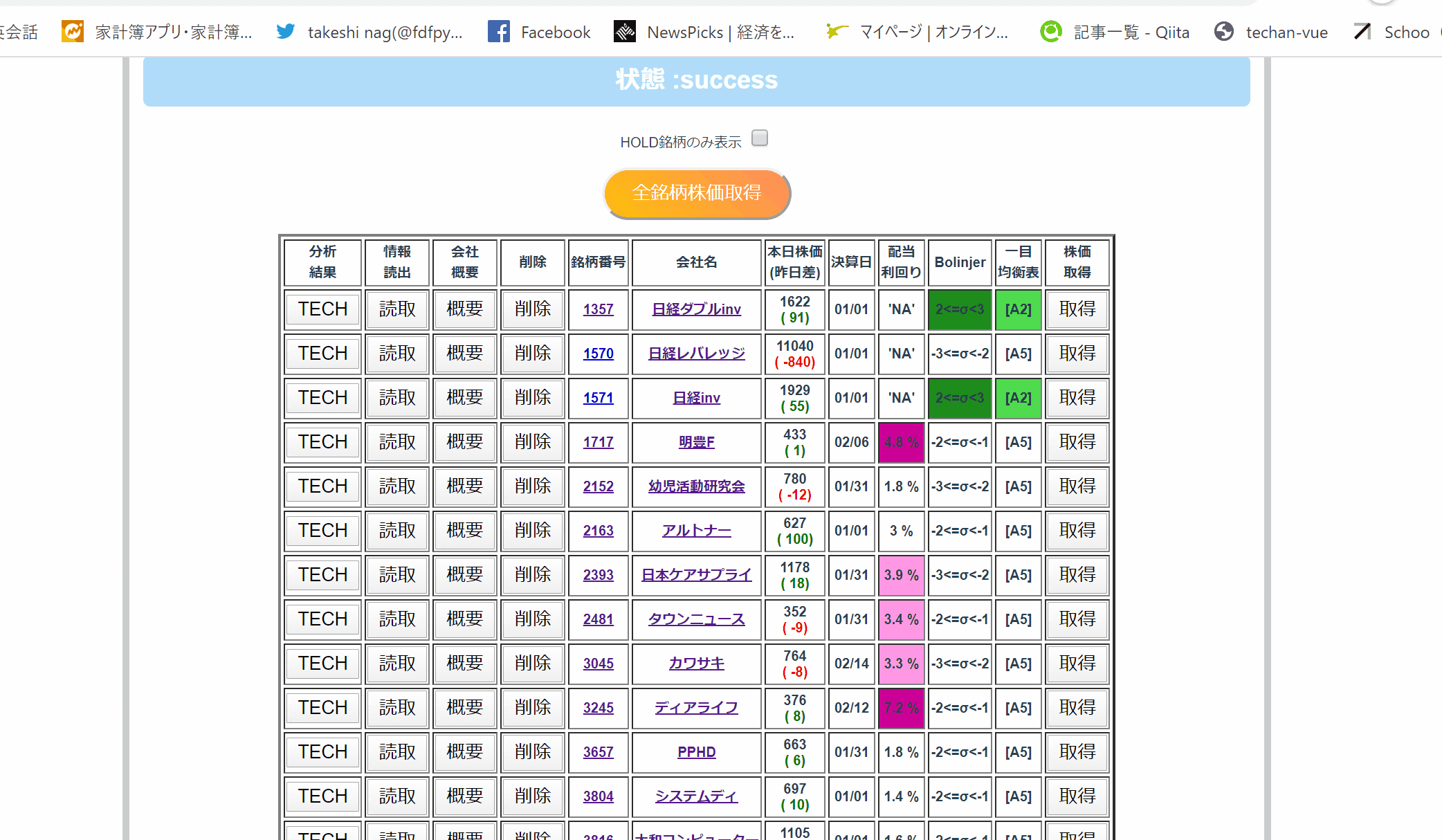Click the 状態 :success status banner
This screenshot has width=1442, height=840.
pos(696,80)
